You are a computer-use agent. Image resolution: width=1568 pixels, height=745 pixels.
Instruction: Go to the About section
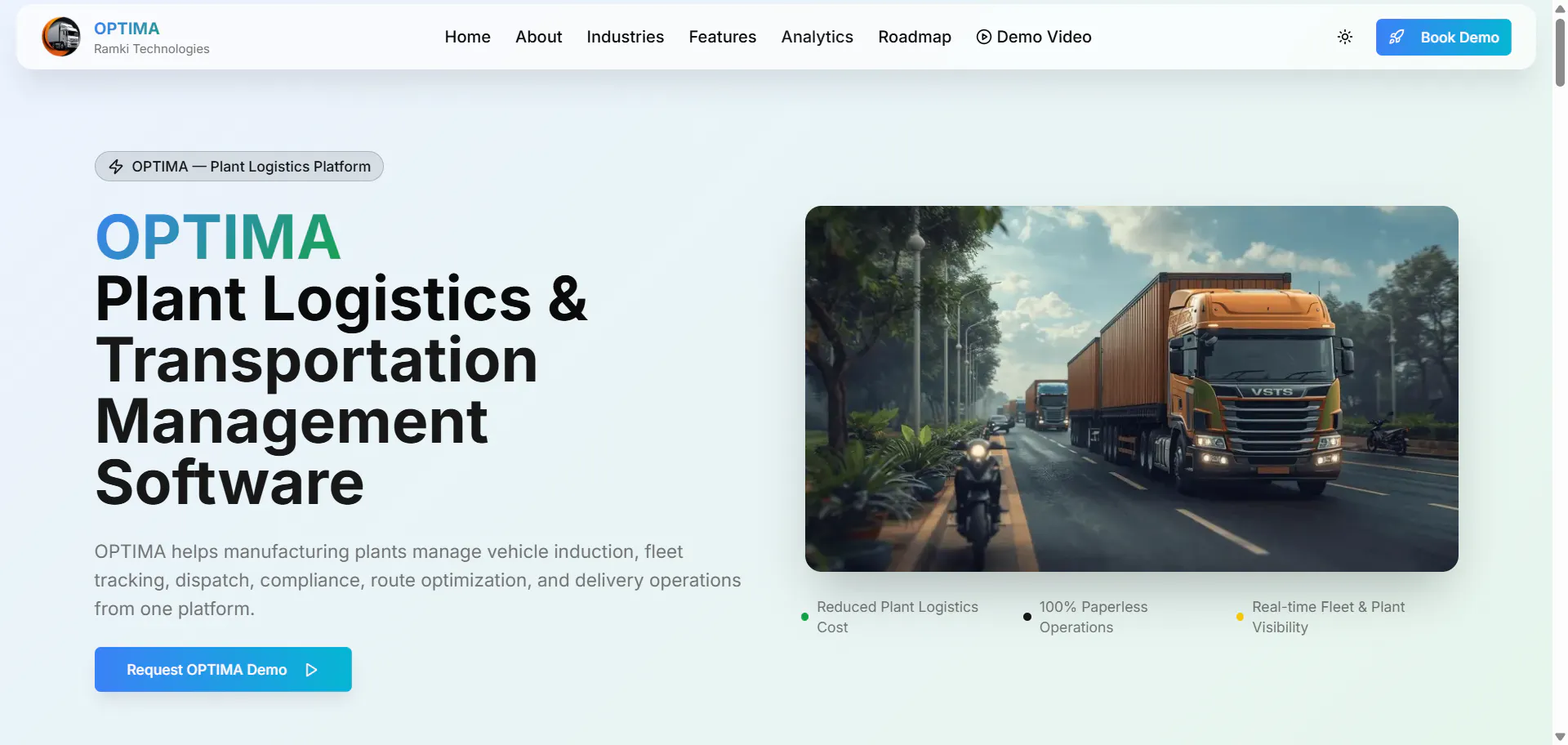coord(539,37)
